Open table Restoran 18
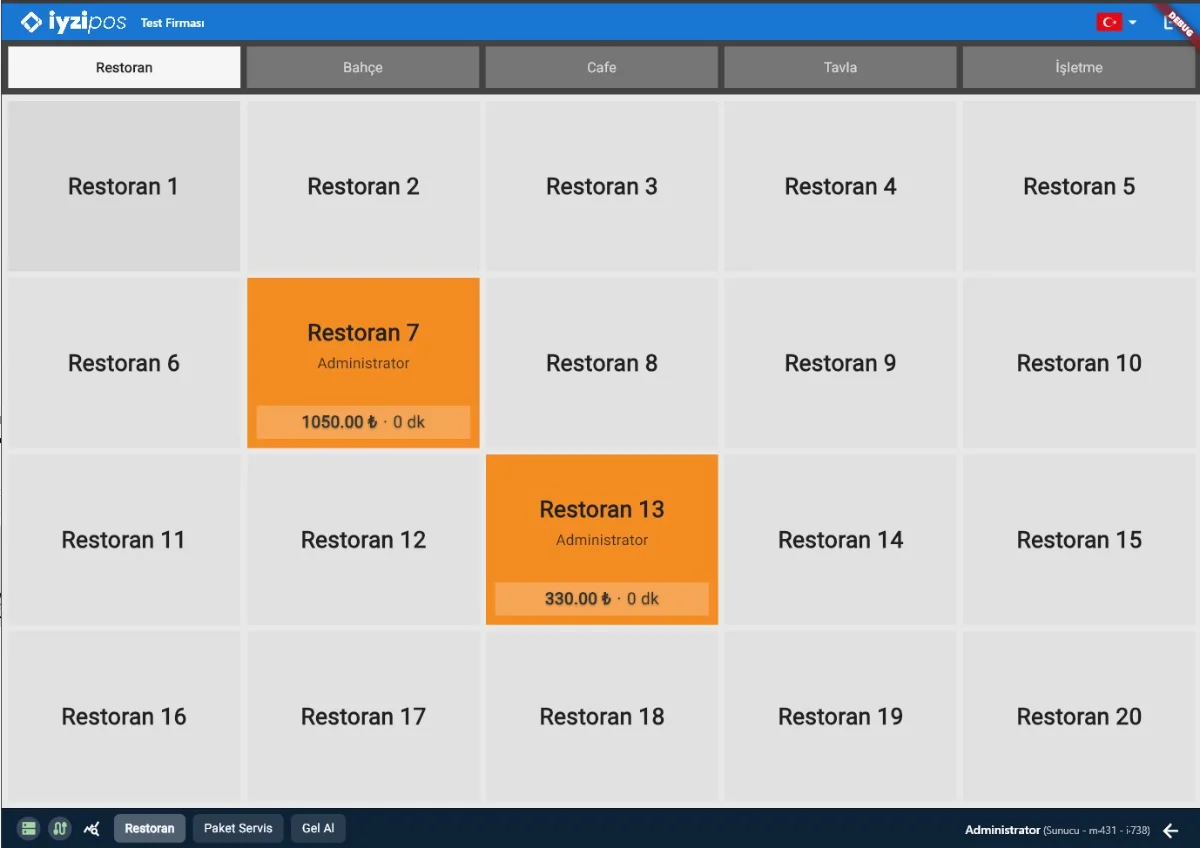The width and height of the screenshot is (1200, 848). [x=602, y=717]
